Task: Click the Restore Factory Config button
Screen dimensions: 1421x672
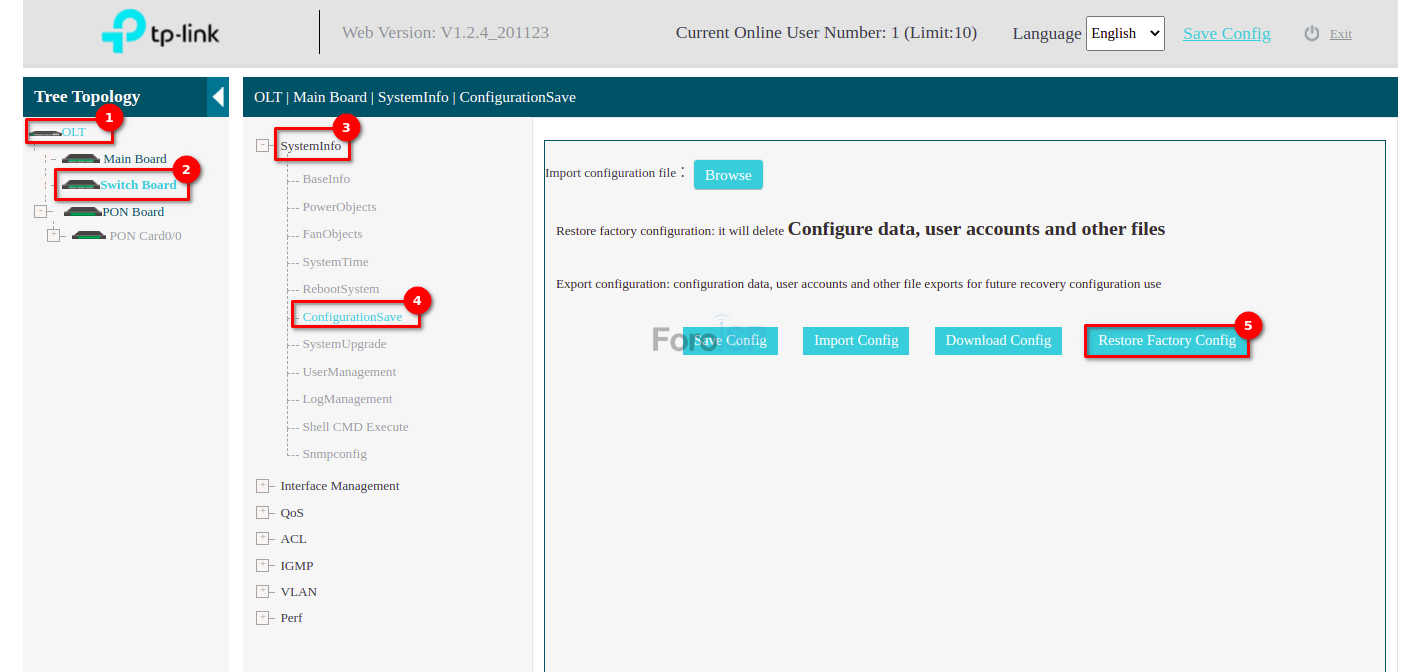Action: (x=1166, y=341)
